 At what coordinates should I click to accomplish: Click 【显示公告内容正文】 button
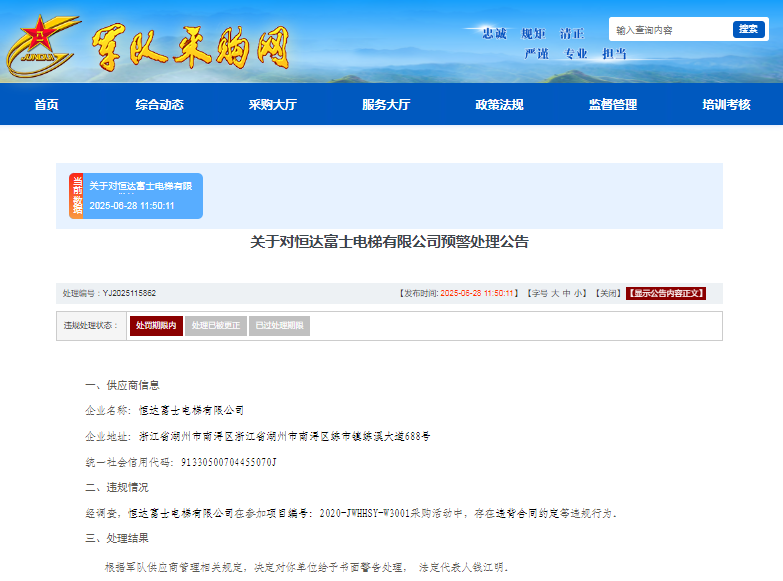click(666, 293)
